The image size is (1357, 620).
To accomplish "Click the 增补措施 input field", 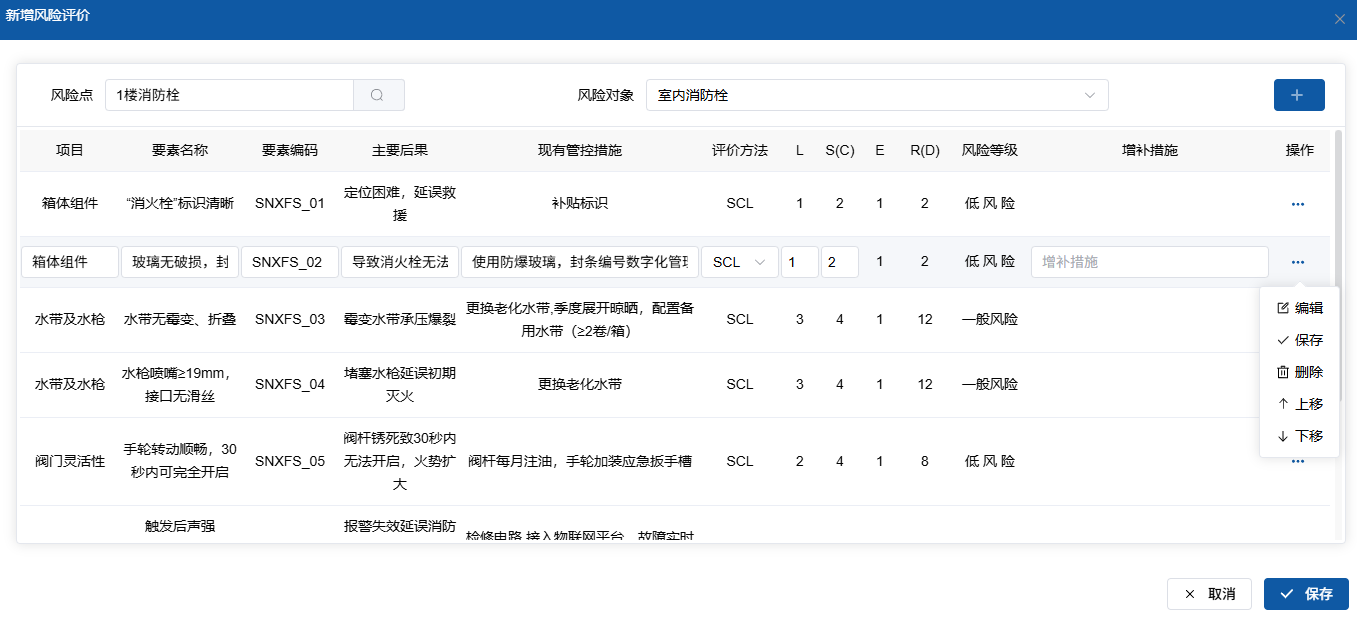I will (x=1148, y=262).
